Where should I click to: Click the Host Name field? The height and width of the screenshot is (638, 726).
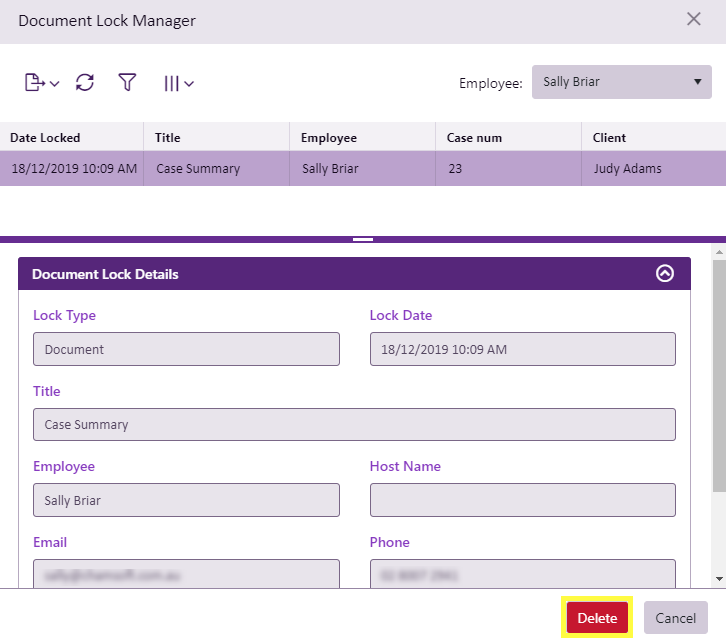[x=522, y=500]
